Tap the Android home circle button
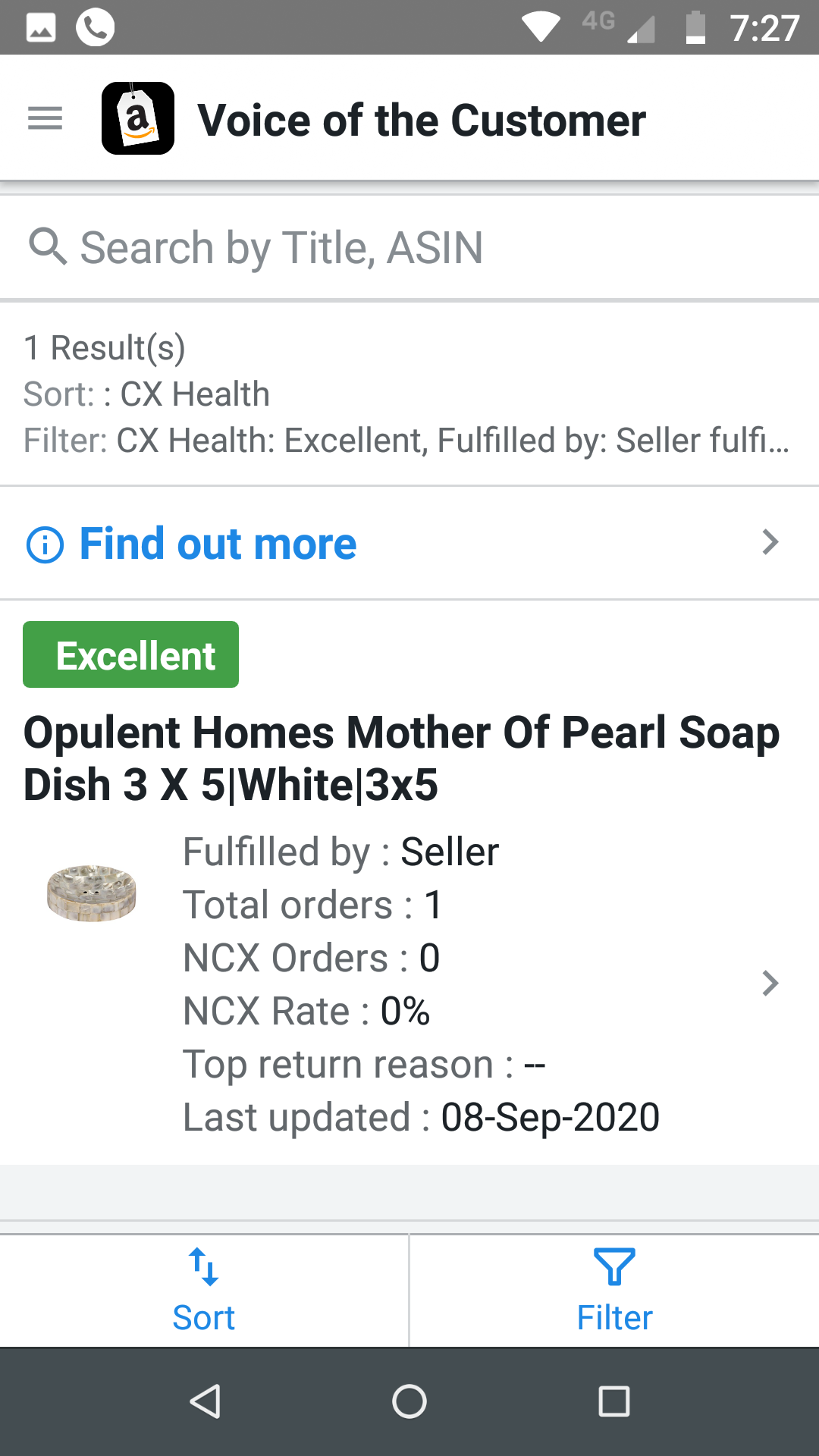819x1456 pixels. pos(409,1401)
